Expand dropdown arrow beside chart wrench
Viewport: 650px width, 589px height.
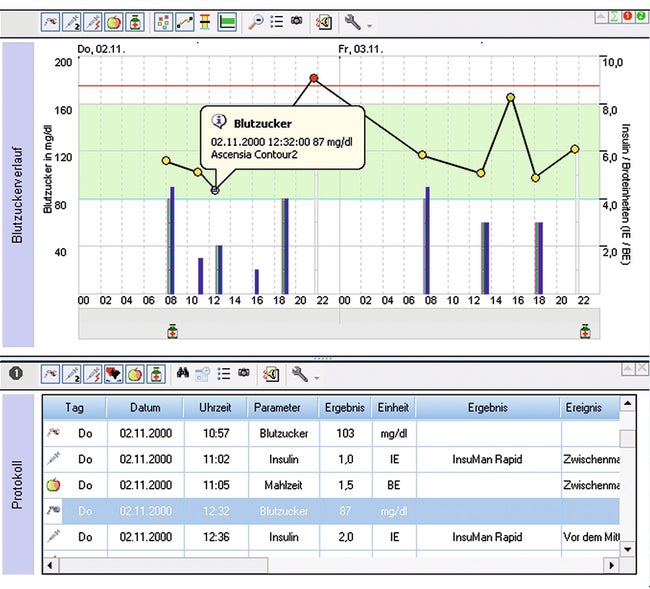click(369, 26)
